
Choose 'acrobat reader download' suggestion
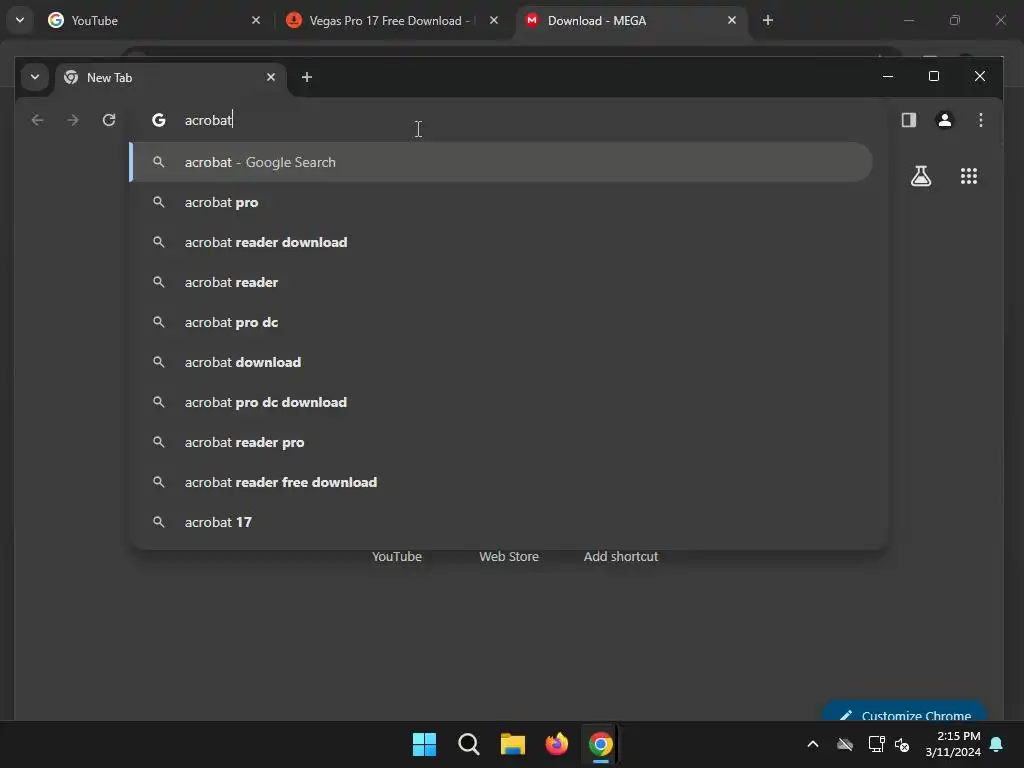pos(502,242)
